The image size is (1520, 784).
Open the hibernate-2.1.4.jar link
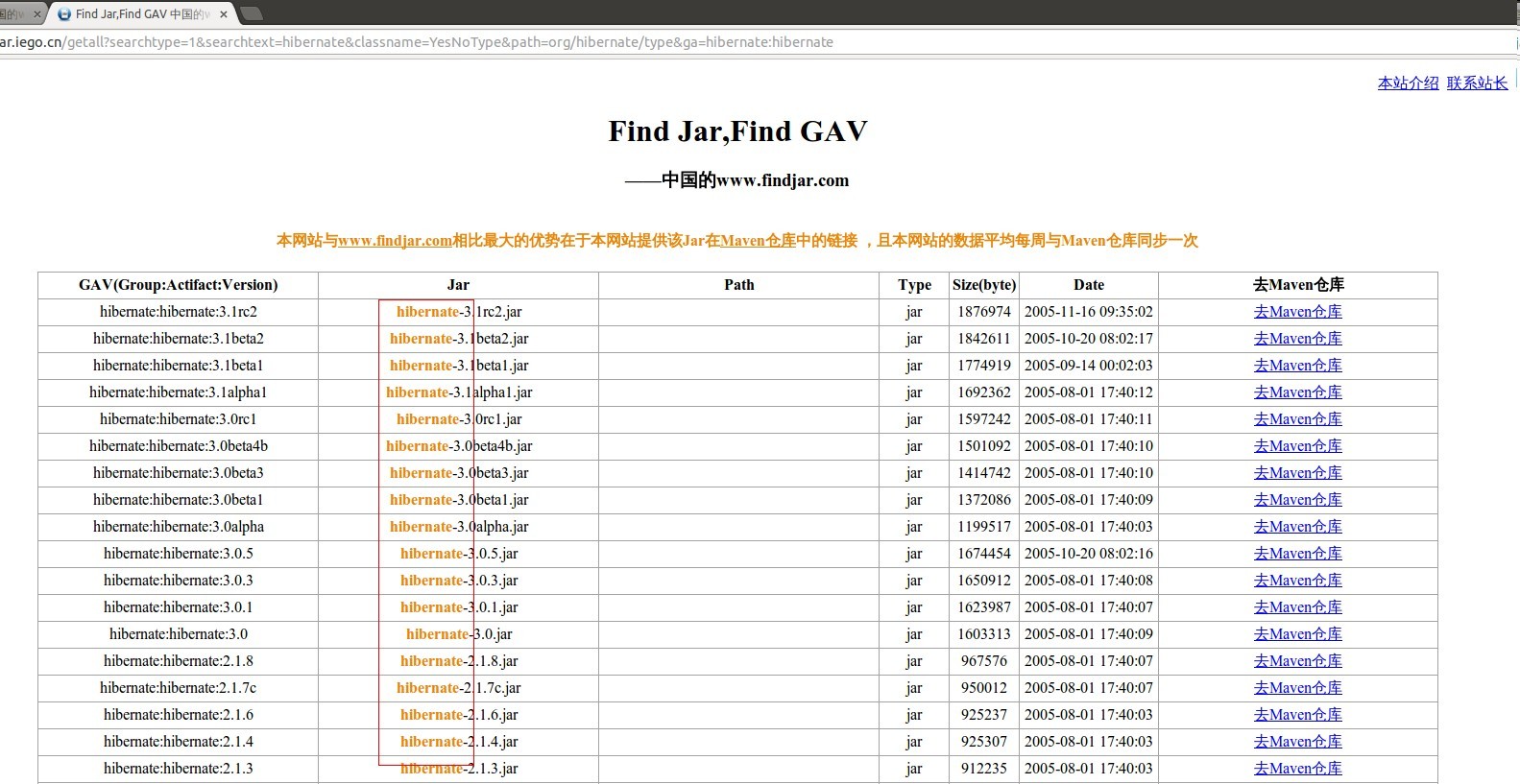(x=459, y=742)
